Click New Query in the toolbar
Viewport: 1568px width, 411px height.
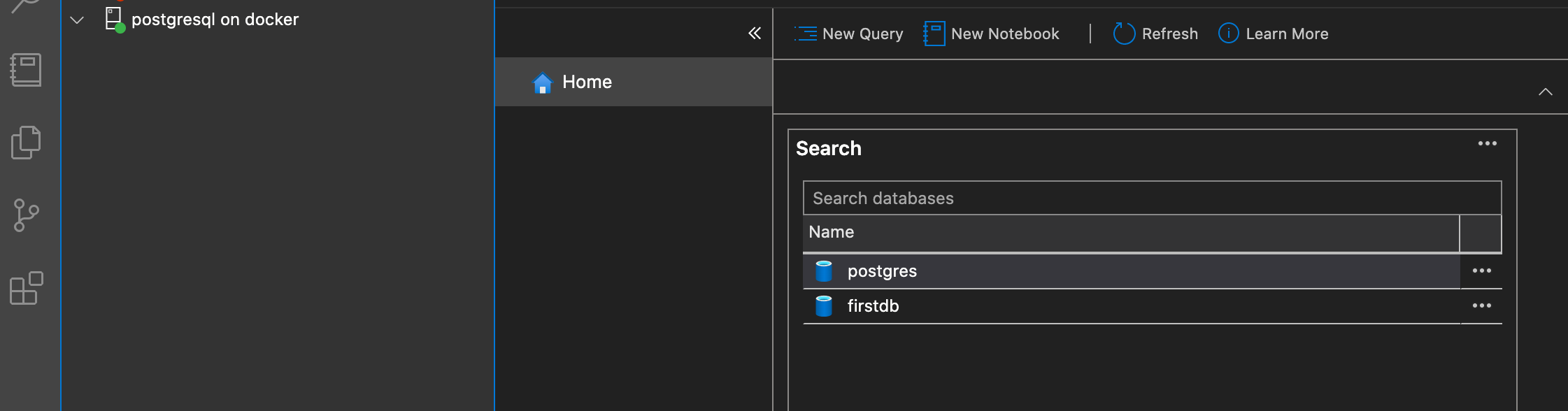tap(849, 34)
